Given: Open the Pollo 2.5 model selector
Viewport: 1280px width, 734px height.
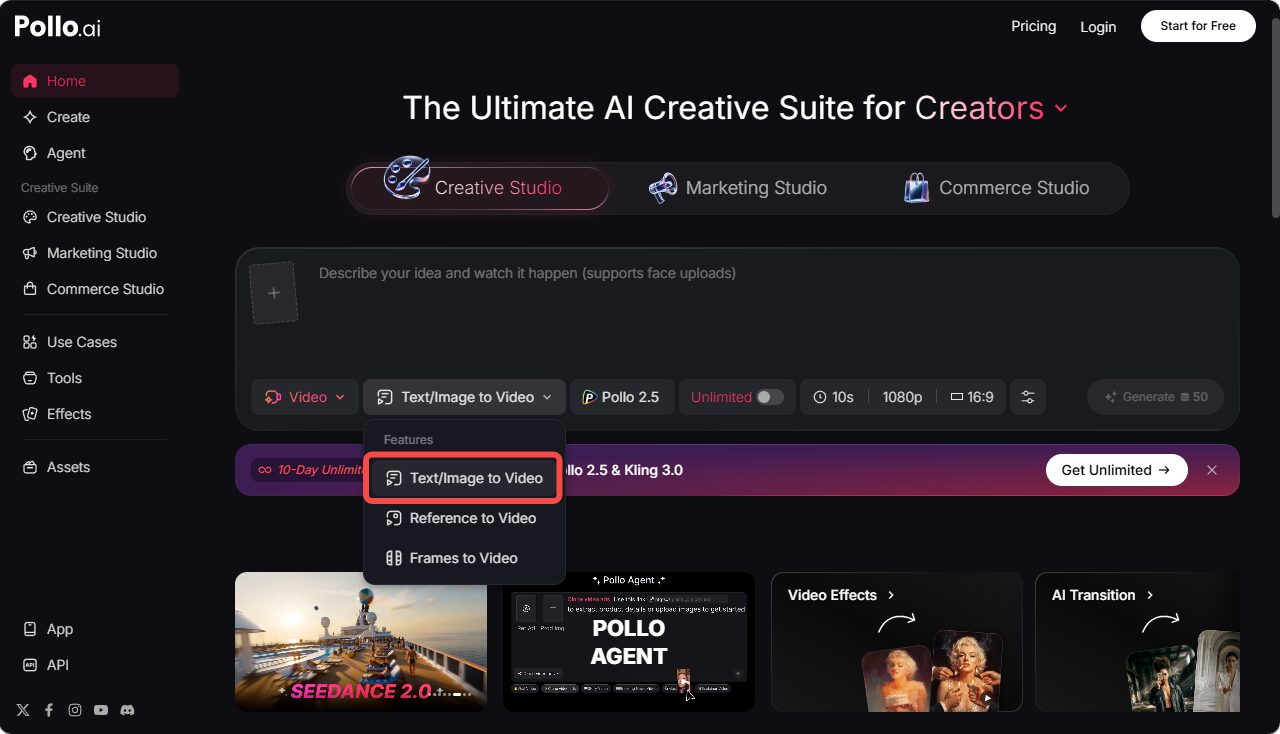Looking at the screenshot, I should (x=622, y=397).
